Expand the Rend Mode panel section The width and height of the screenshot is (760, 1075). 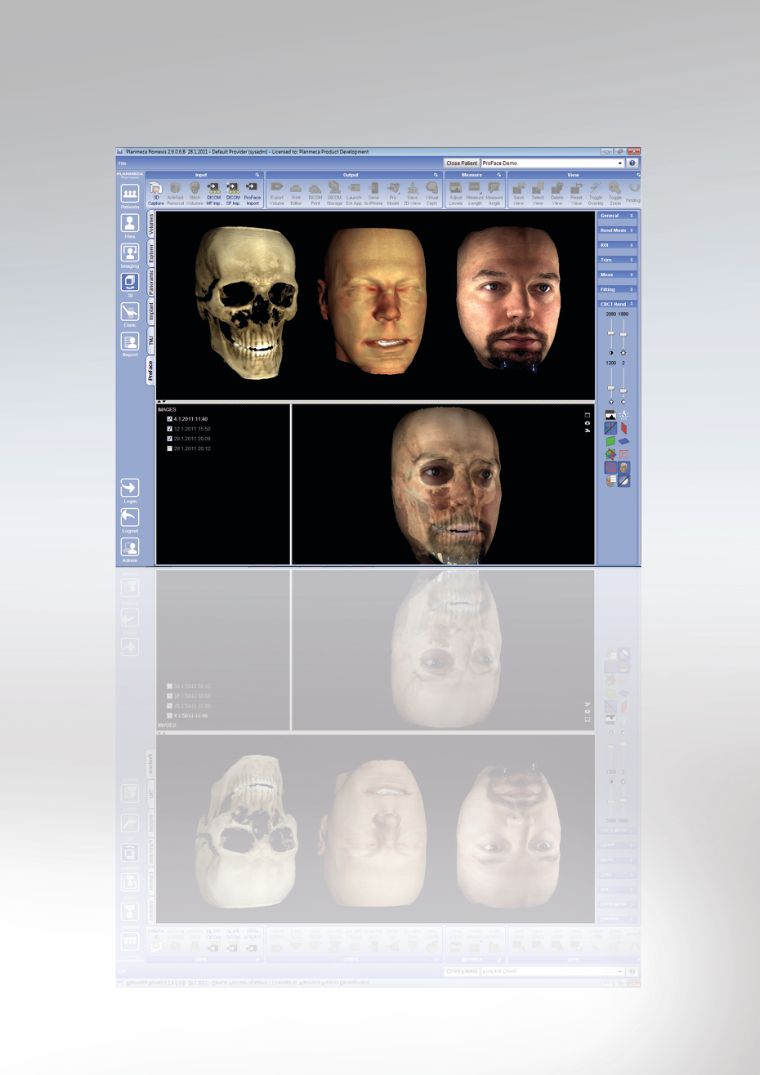[x=617, y=230]
